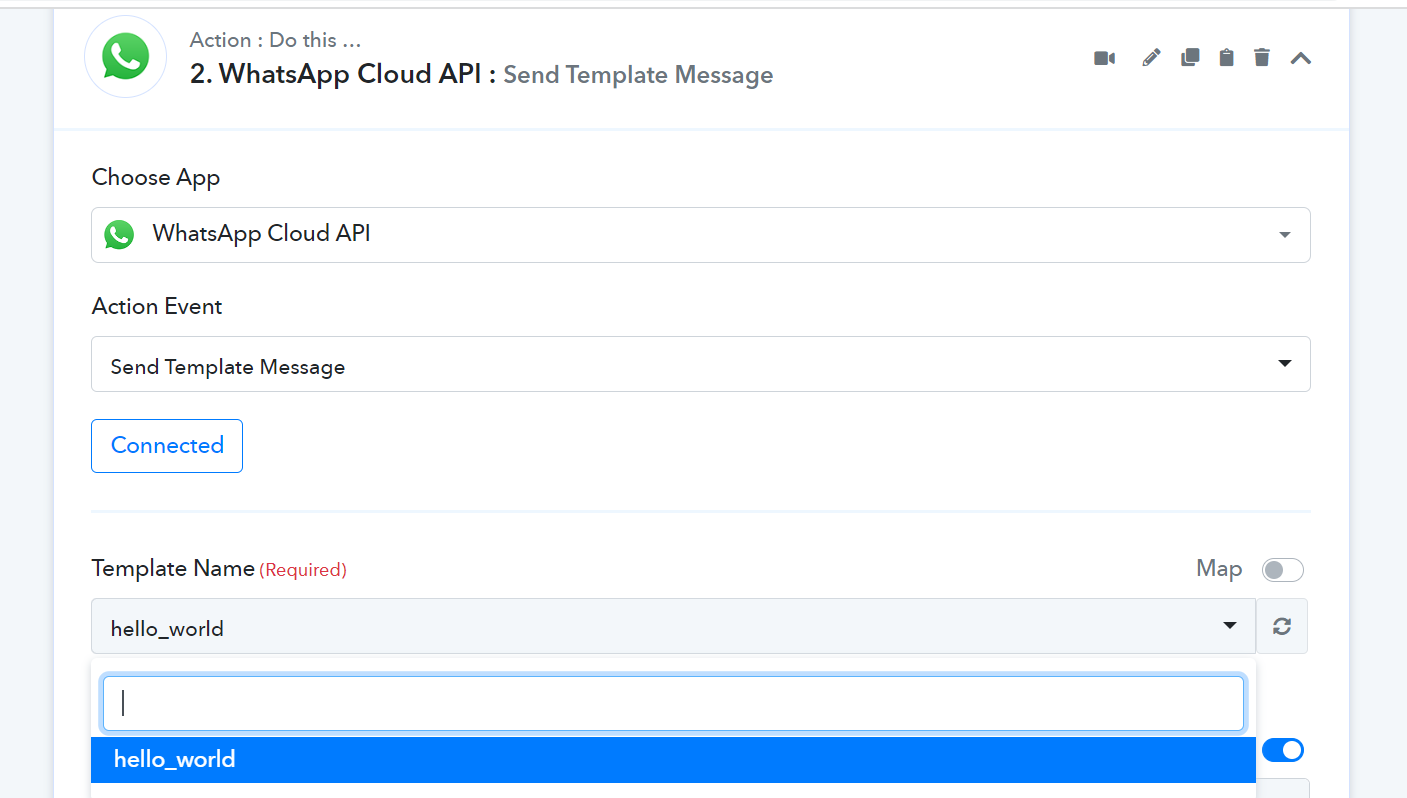Open the video tutorial camera icon
This screenshot has width=1407, height=798.
1104,58
